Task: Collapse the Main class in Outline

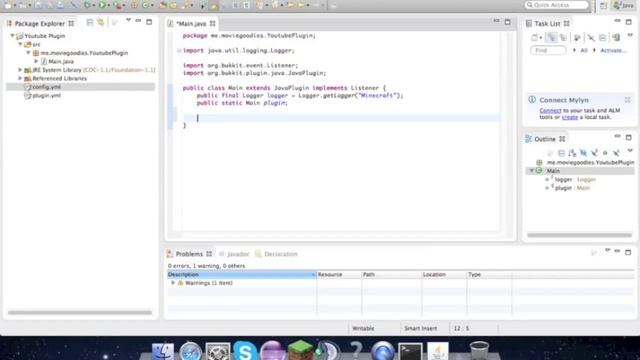Action: click(x=532, y=171)
